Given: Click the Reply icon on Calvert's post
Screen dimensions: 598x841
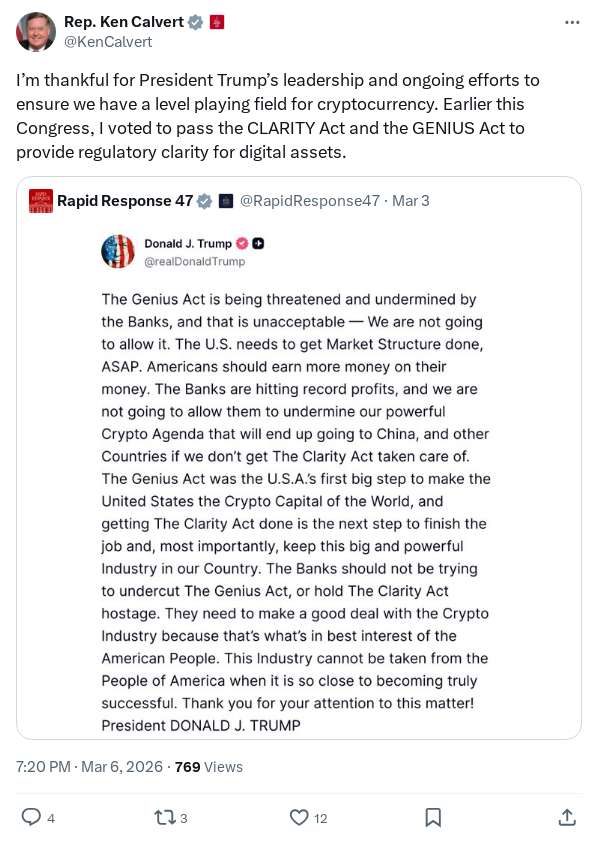Looking at the screenshot, I should tap(32, 818).
